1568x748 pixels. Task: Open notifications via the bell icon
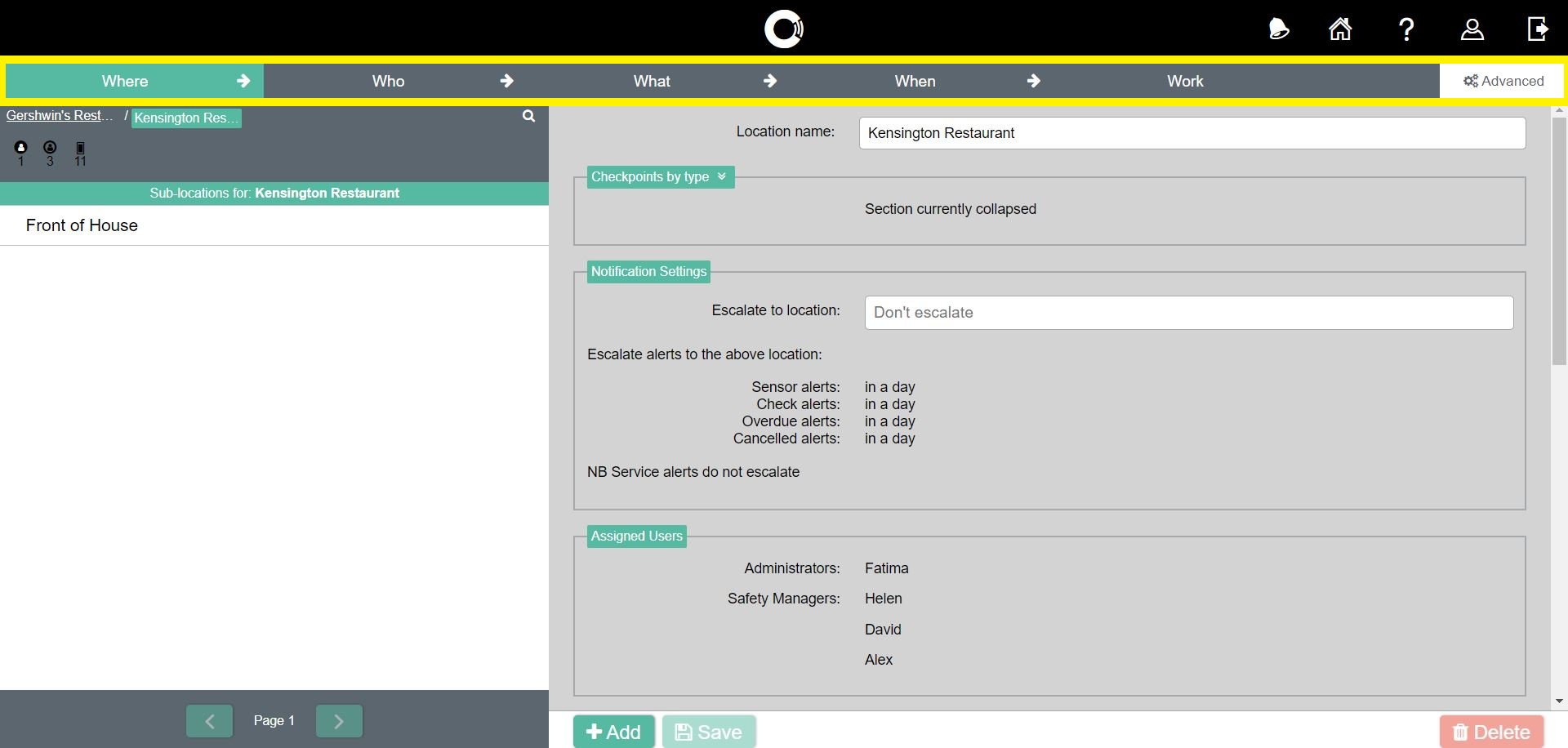coord(1277,29)
